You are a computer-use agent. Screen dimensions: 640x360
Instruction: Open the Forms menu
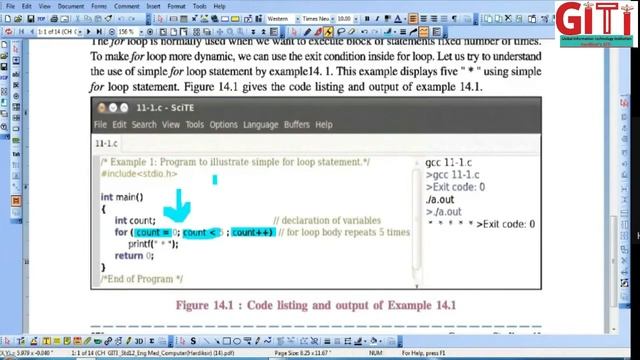coord(99,6)
